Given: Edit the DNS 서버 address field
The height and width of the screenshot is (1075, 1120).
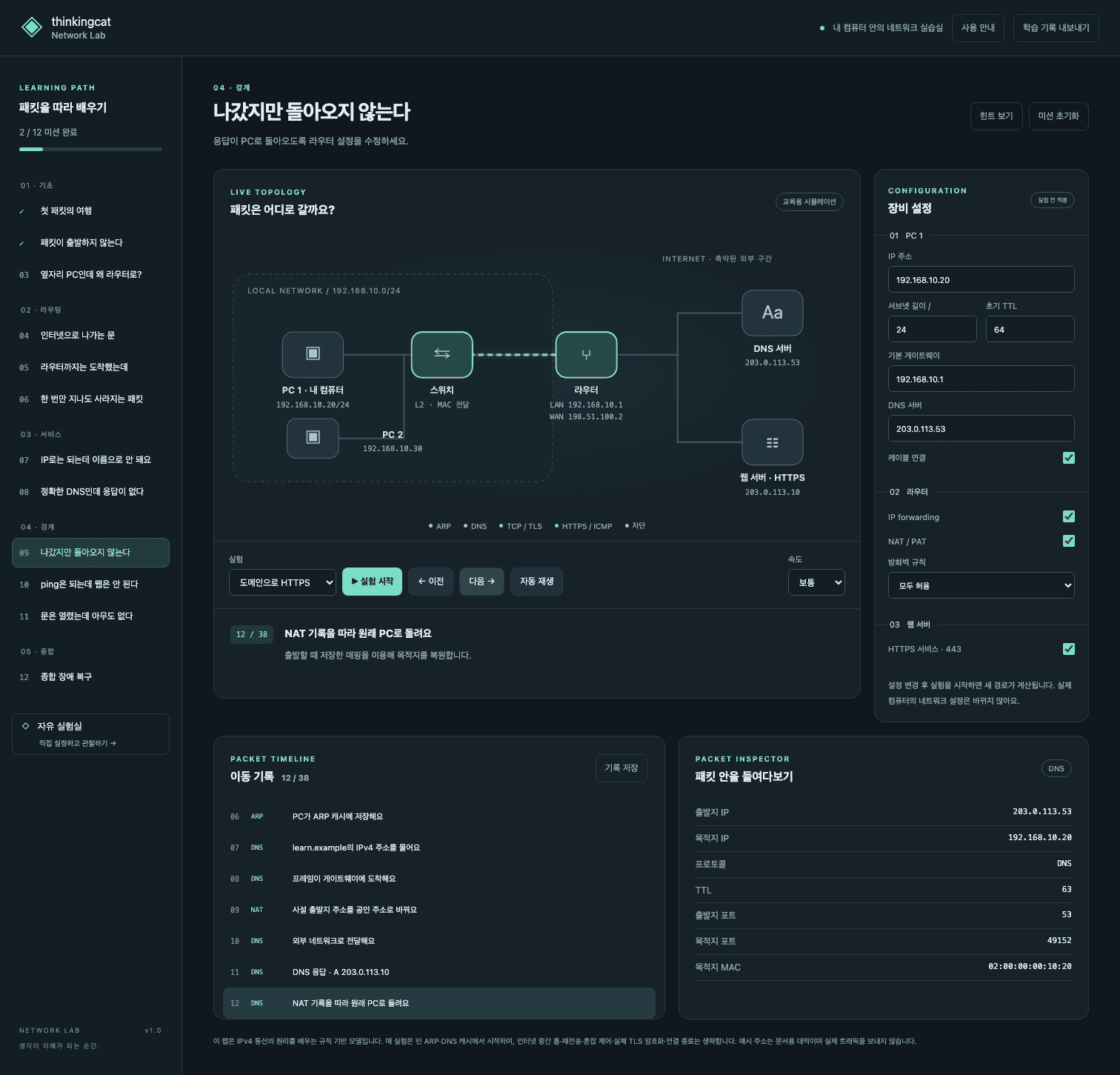Looking at the screenshot, I should point(981,428).
